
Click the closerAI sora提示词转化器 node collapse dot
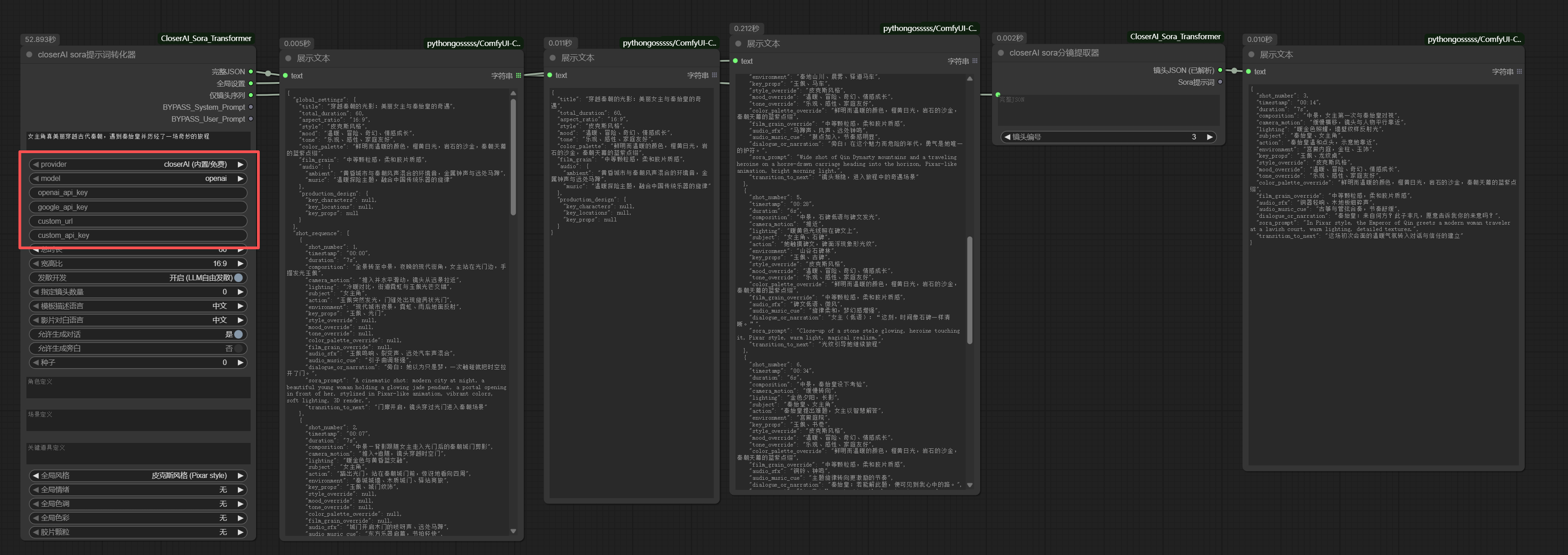point(29,55)
